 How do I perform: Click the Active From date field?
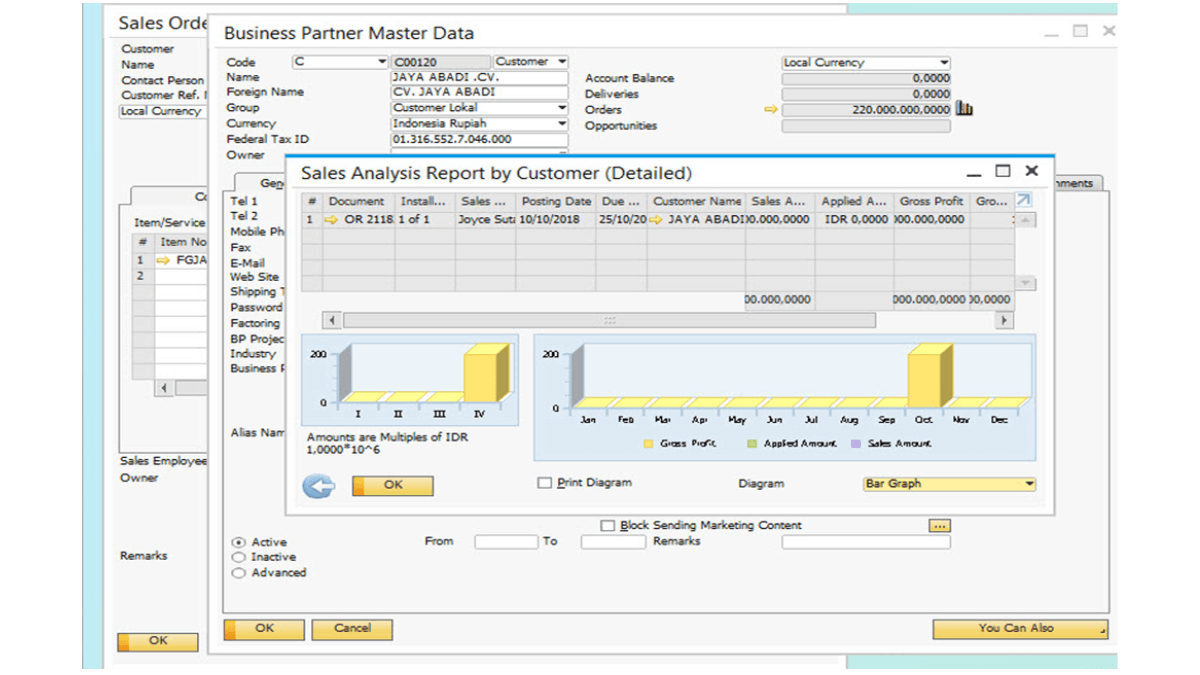click(x=506, y=542)
